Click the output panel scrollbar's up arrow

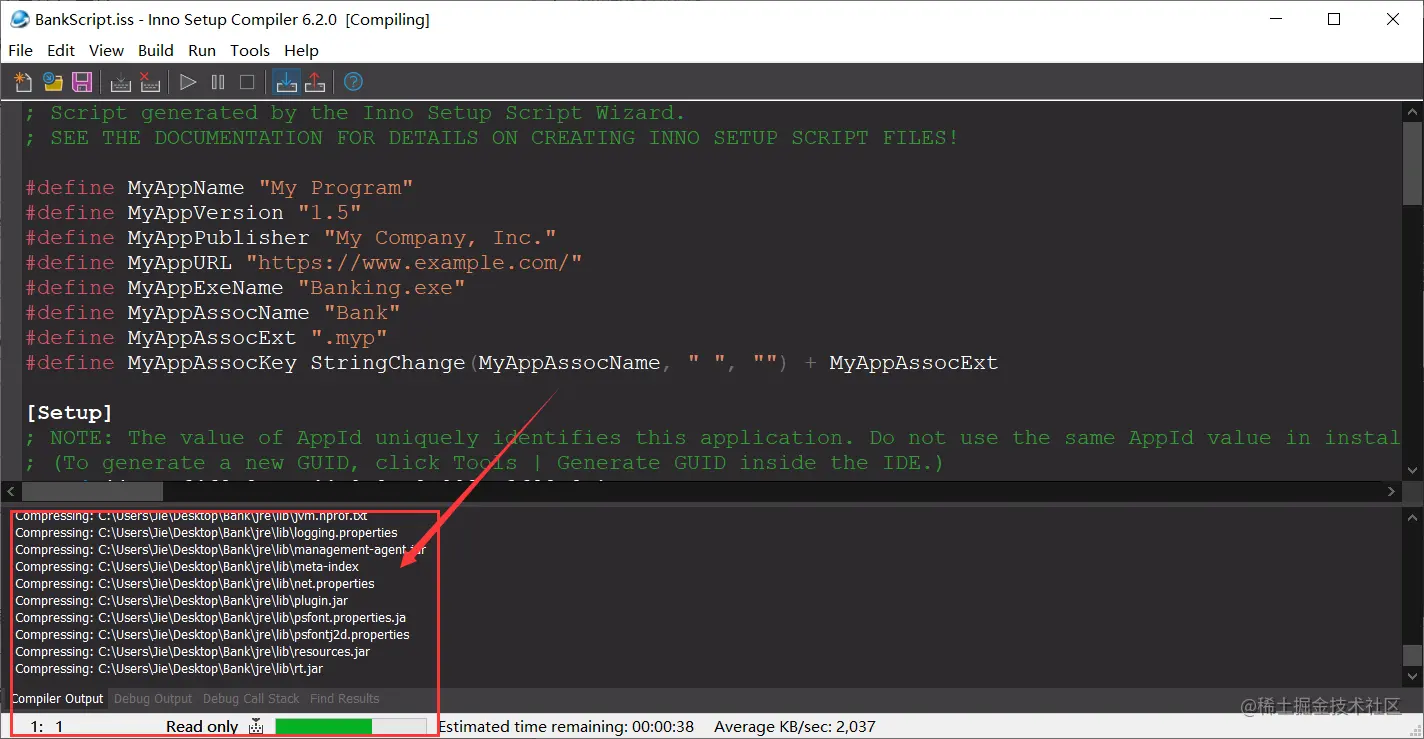tap(1412, 518)
